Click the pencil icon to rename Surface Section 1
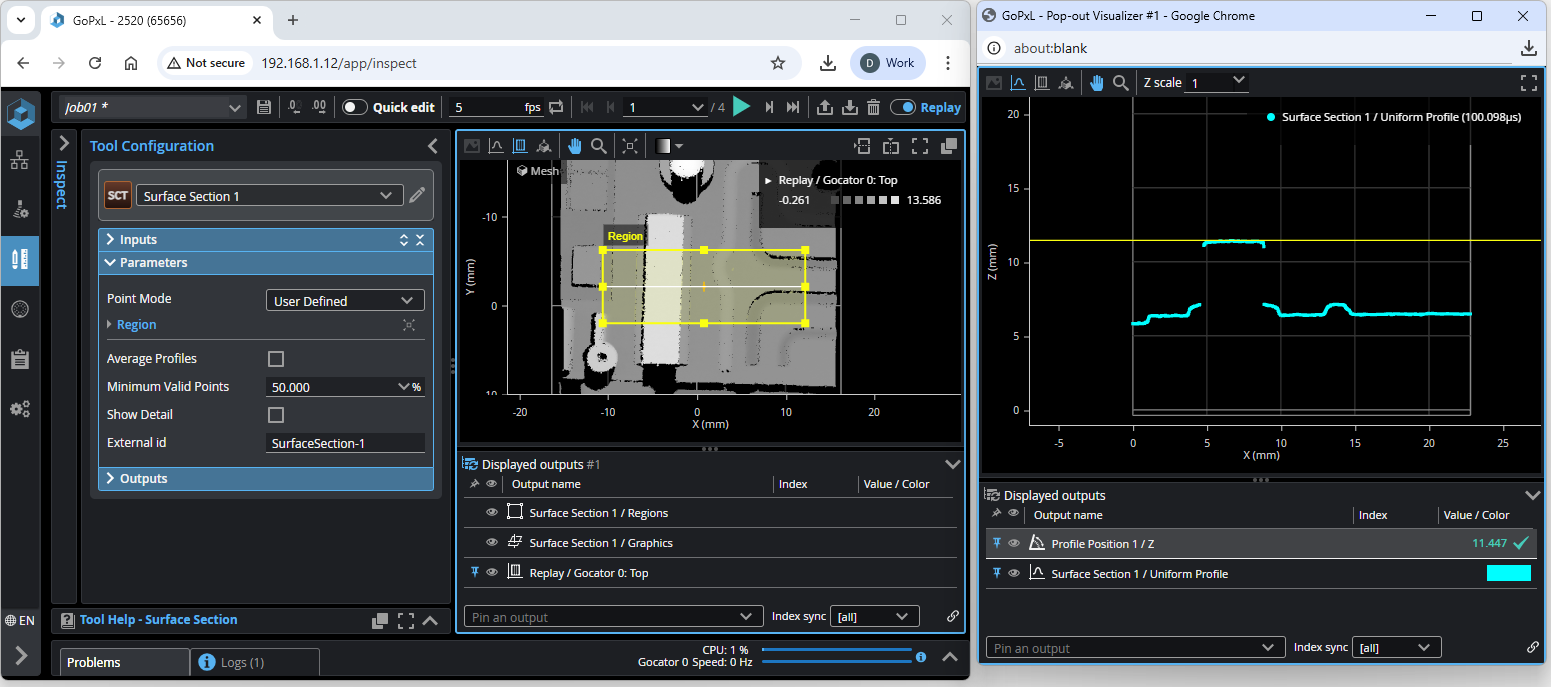 point(417,196)
